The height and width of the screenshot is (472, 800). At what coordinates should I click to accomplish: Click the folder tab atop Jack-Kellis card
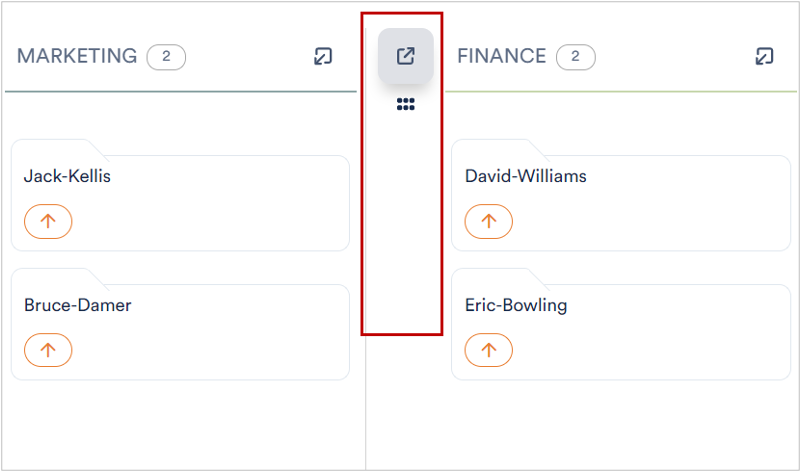point(59,147)
